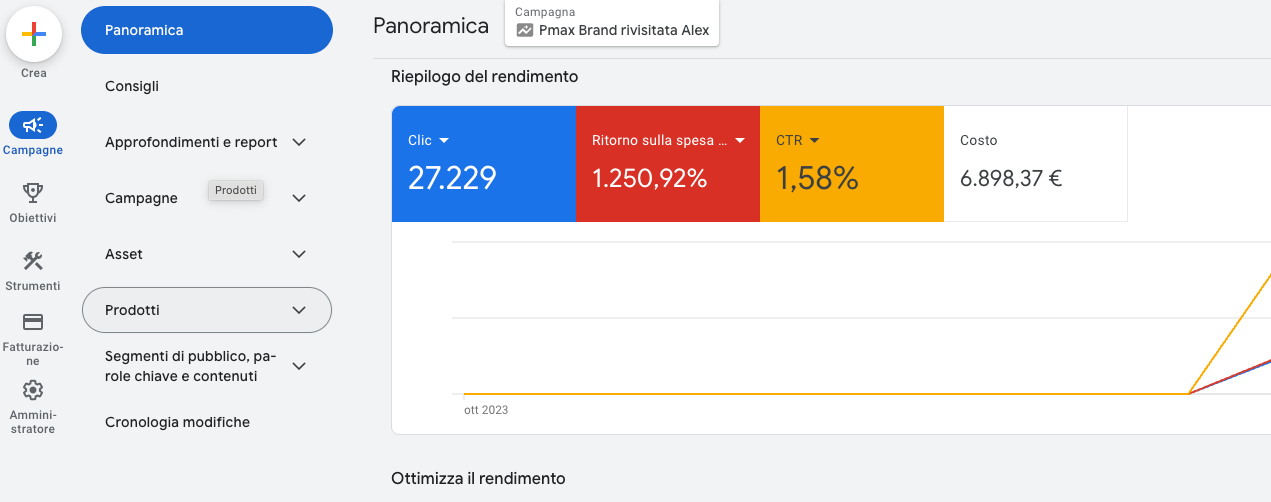Expand Approfondimenti e report section

tap(299, 142)
